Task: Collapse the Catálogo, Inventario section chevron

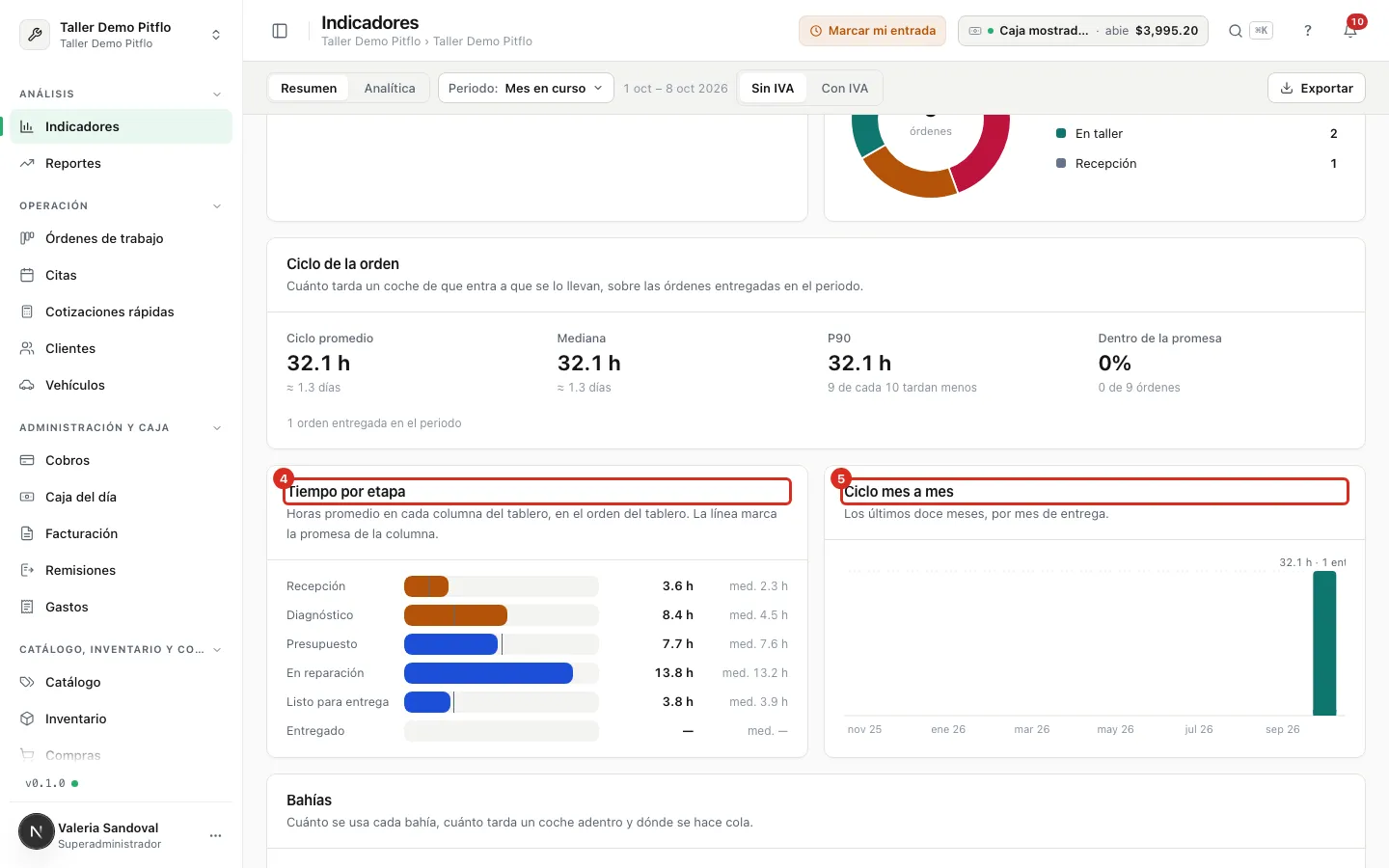Action: coord(217,649)
